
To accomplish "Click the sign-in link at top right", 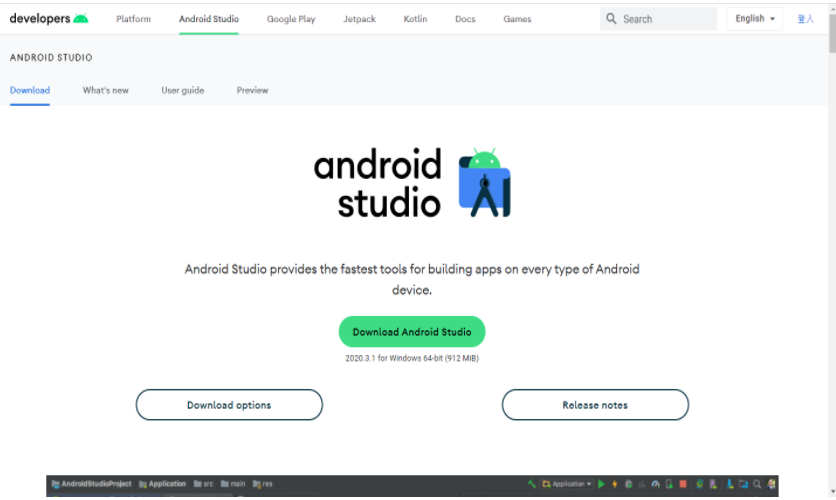I will 805,19.
